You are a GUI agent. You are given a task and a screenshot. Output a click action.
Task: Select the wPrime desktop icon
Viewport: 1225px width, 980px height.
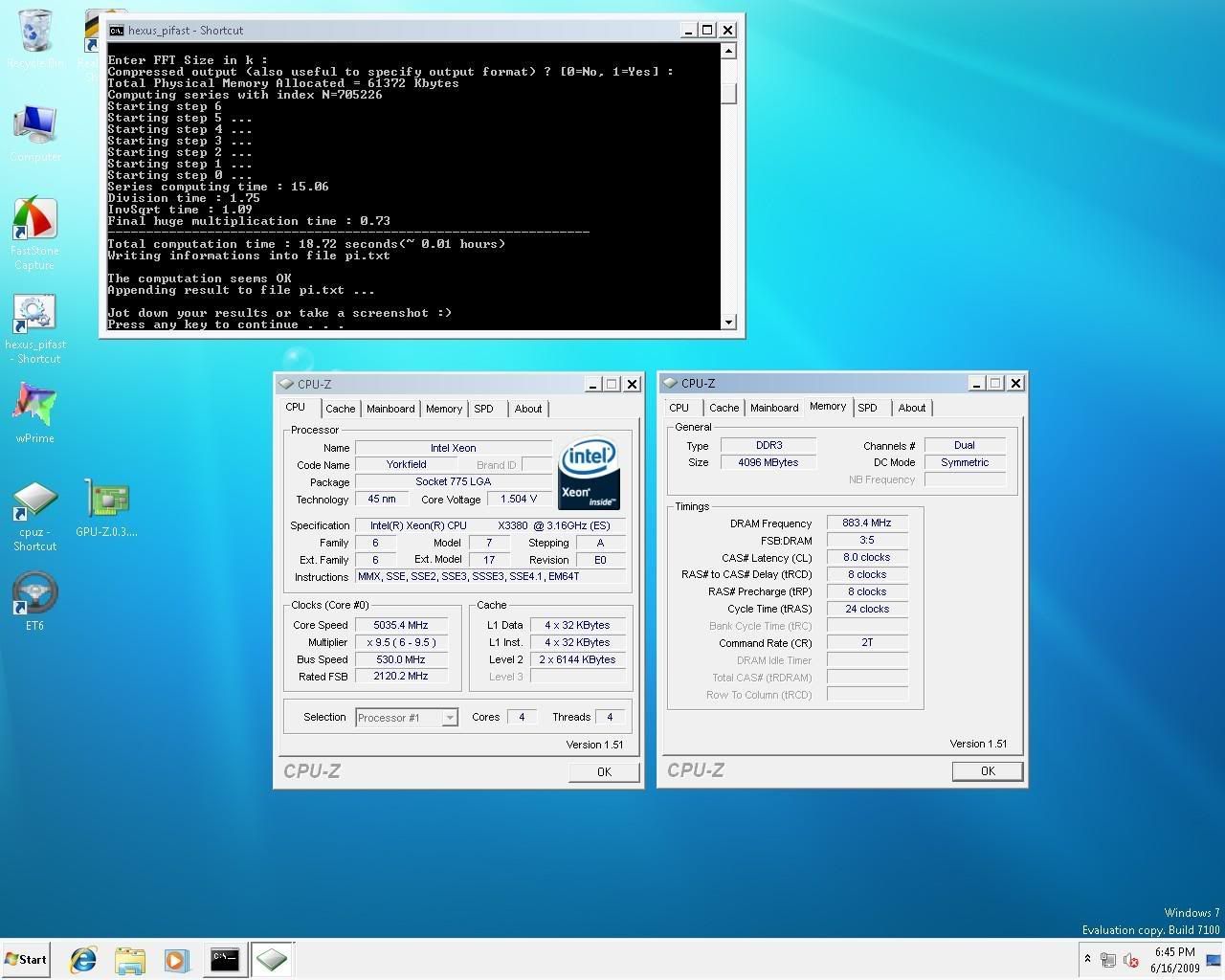click(x=34, y=413)
